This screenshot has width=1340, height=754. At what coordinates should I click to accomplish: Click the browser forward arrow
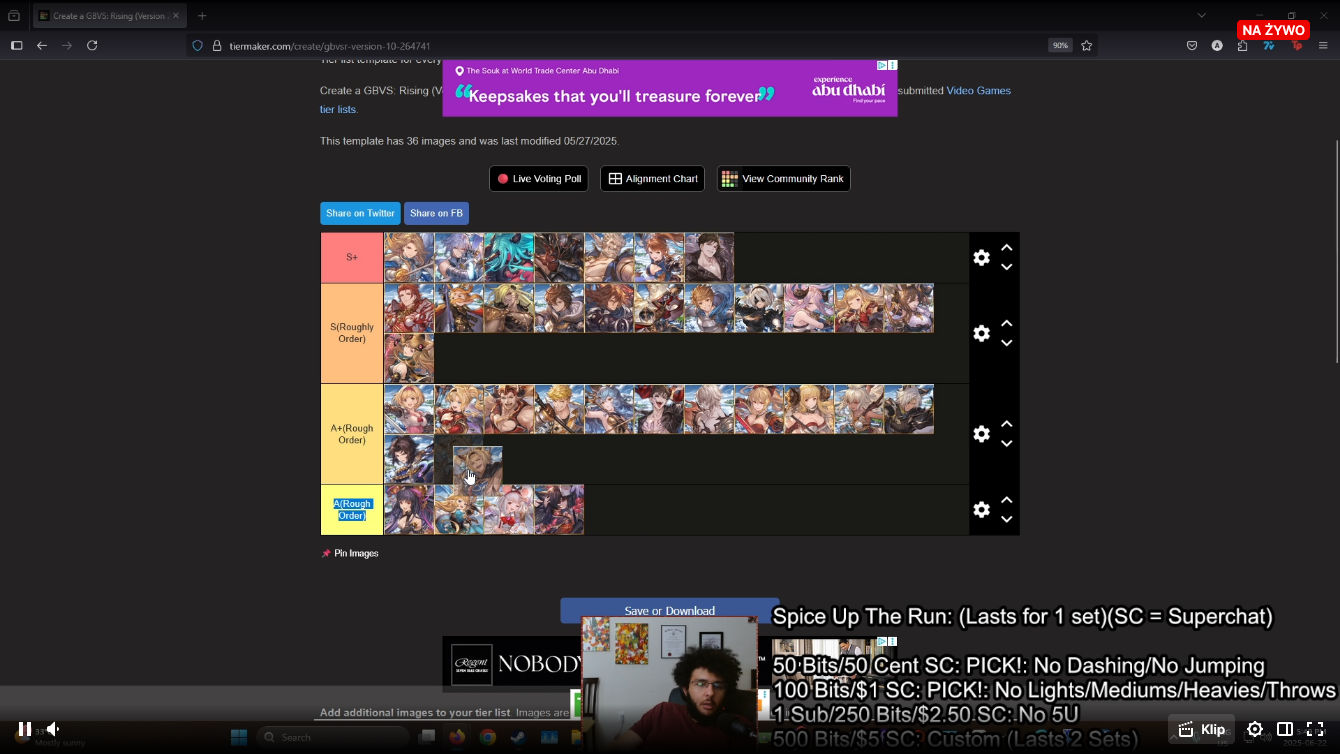[67, 45]
